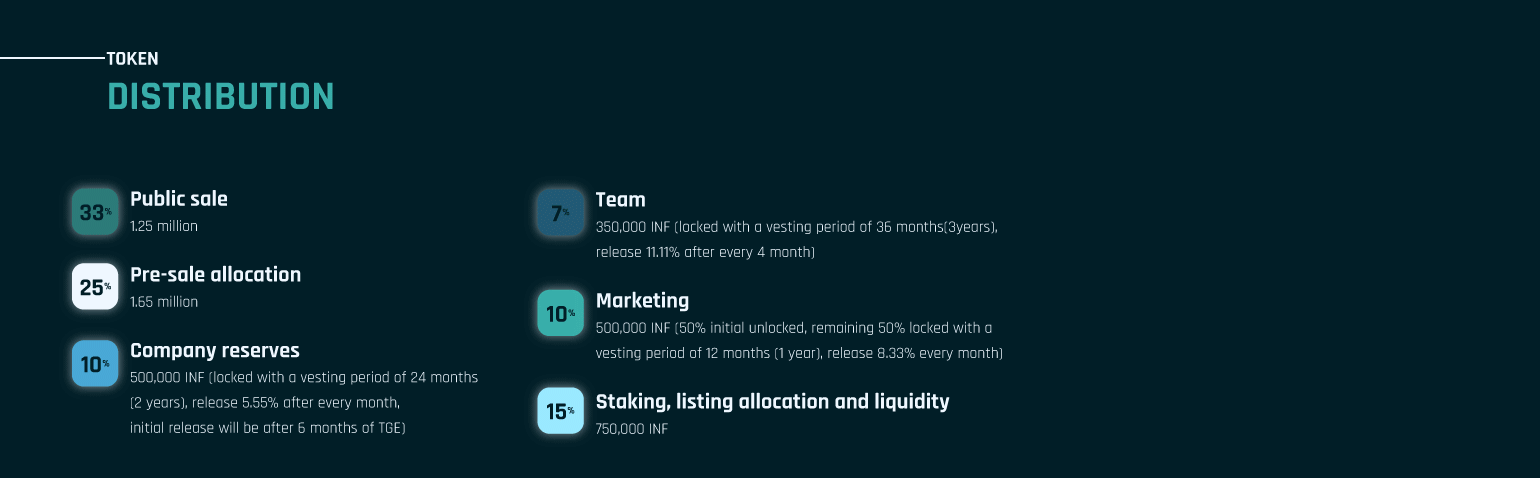
Task: Click the DISTRIBUTION section title
Action: pyautogui.click(x=221, y=96)
